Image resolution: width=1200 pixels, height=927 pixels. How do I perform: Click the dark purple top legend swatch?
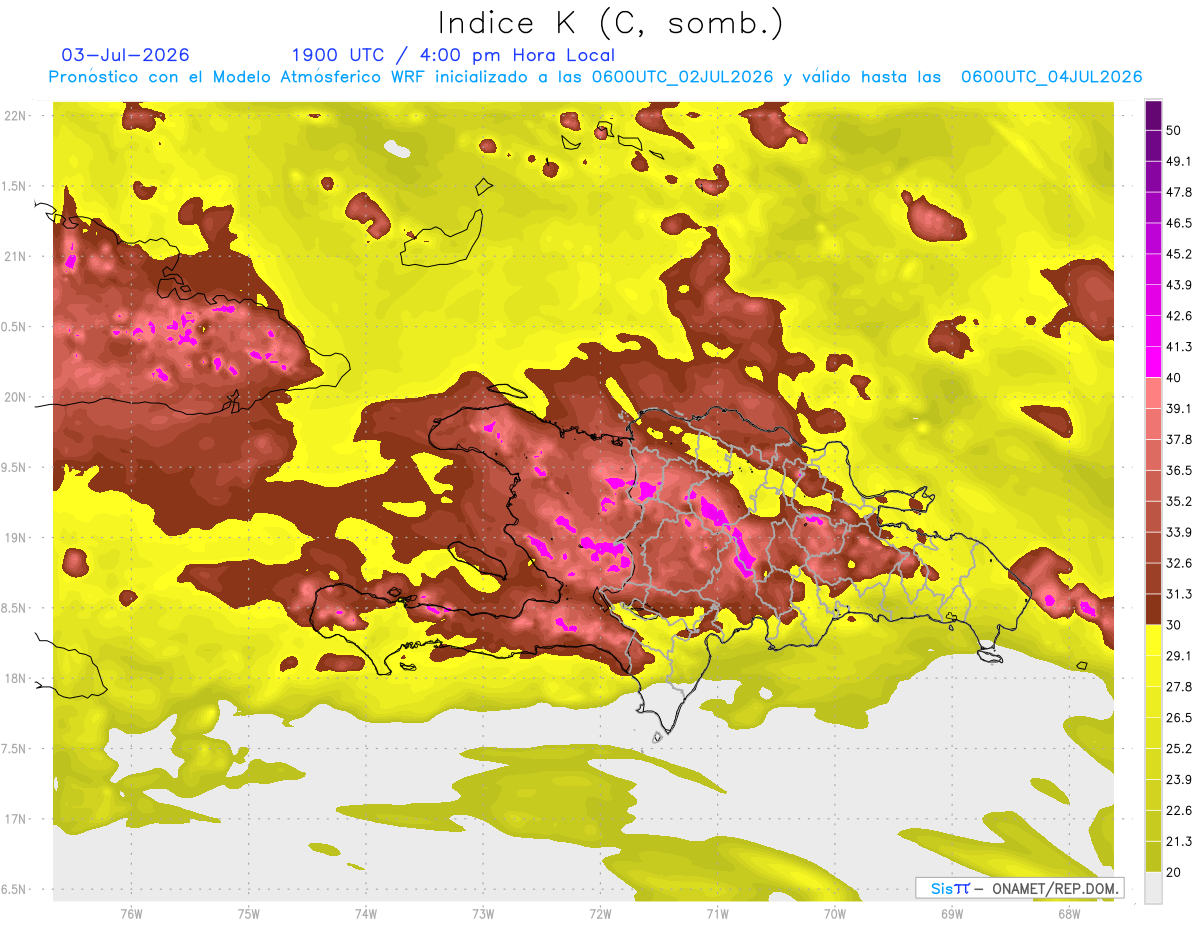[x=1153, y=116]
